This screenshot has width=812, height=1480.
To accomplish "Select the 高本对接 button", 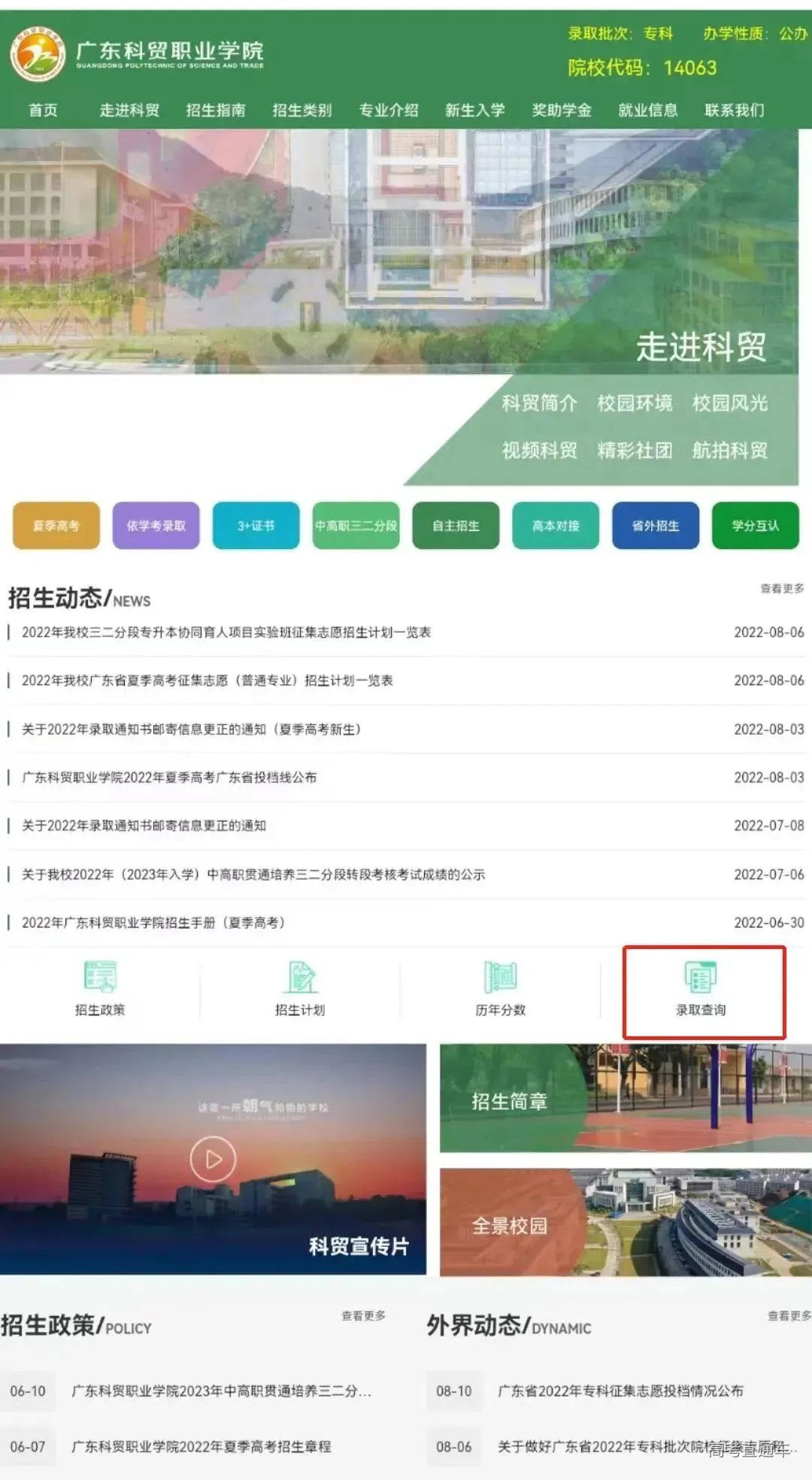I will pyautogui.click(x=556, y=526).
